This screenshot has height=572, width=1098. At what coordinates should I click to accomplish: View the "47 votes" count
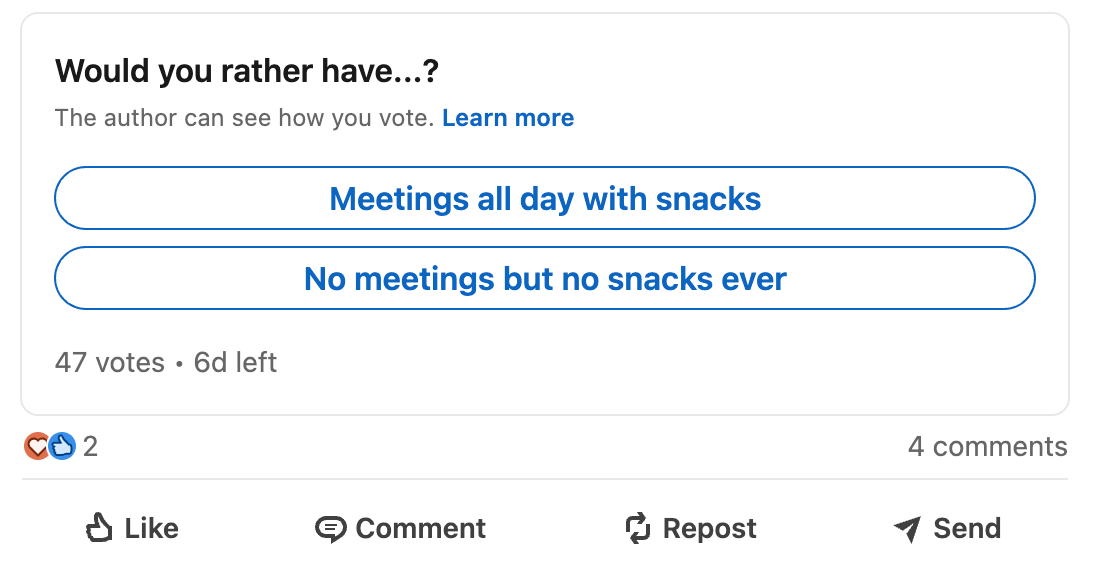click(x=109, y=362)
